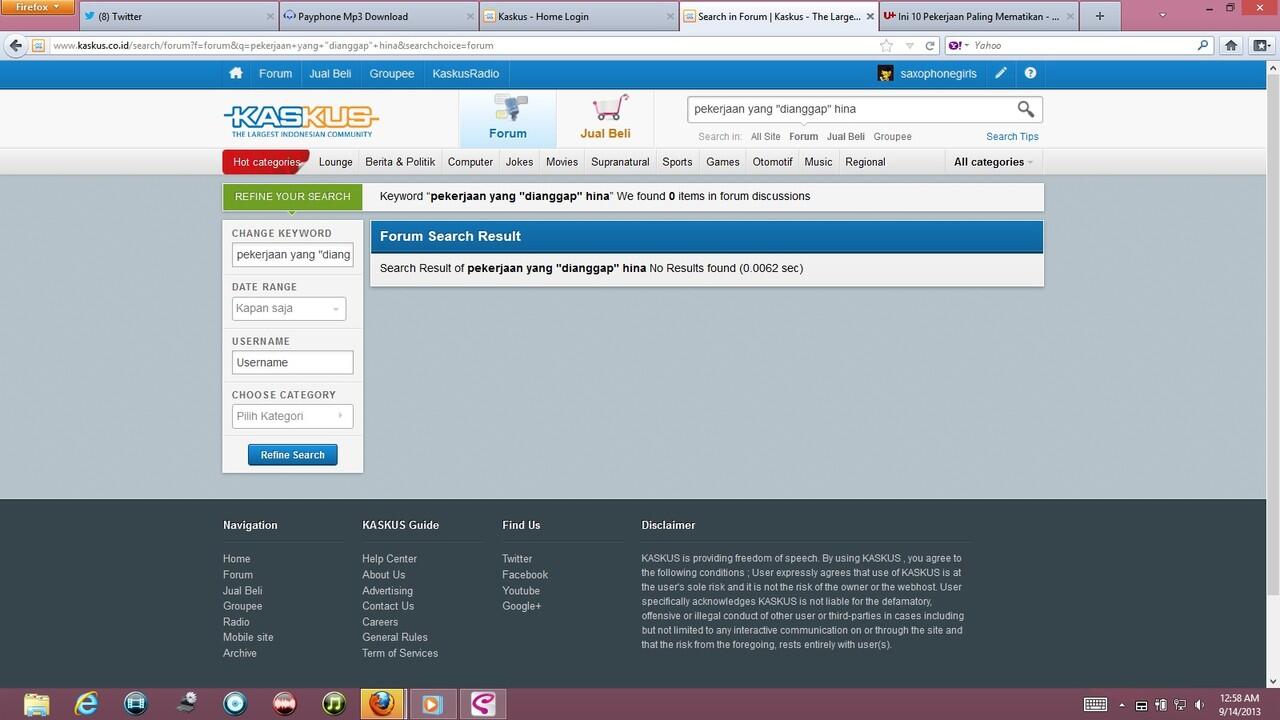Search in Groupee option
The image size is (1280, 720).
(892, 137)
